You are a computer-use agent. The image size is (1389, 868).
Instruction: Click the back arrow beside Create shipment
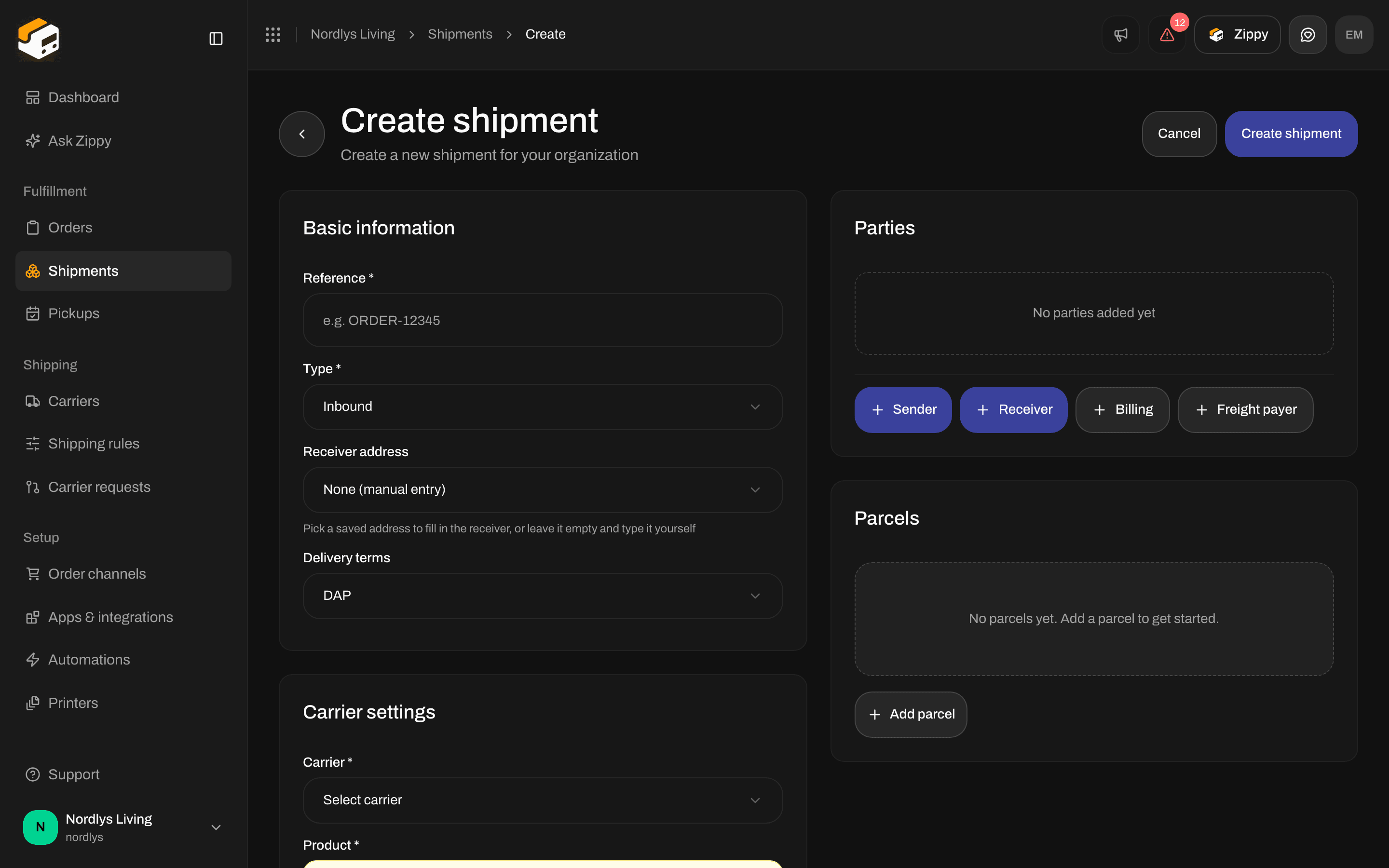point(302,134)
